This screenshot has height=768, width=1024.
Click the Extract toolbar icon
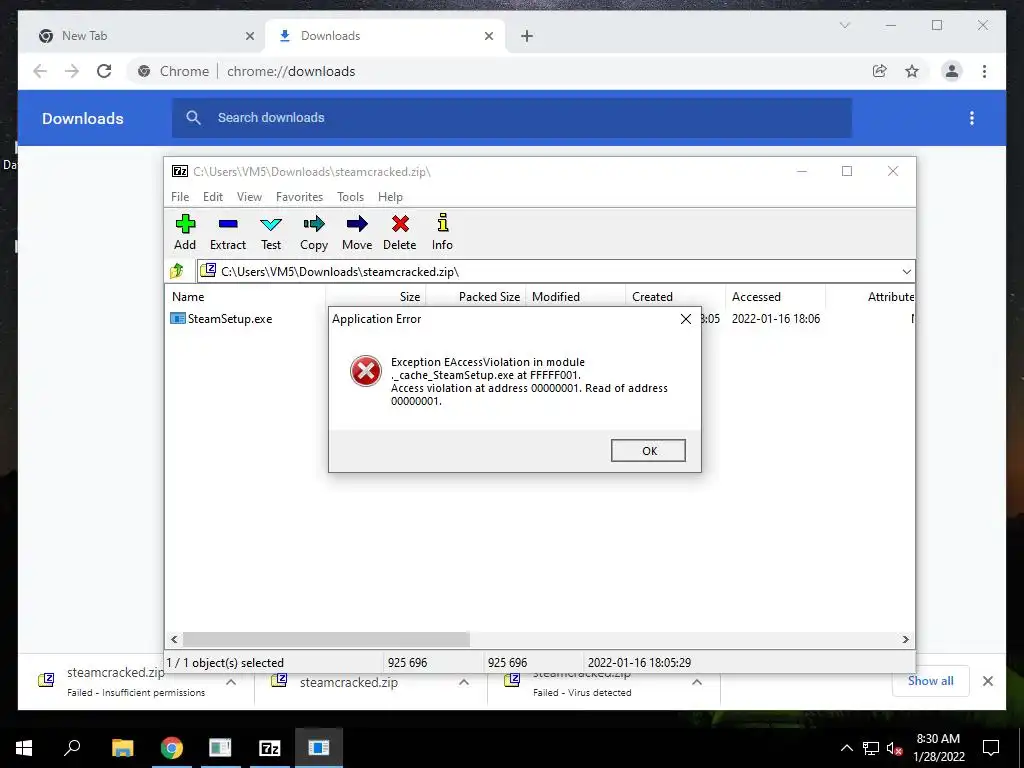(228, 225)
